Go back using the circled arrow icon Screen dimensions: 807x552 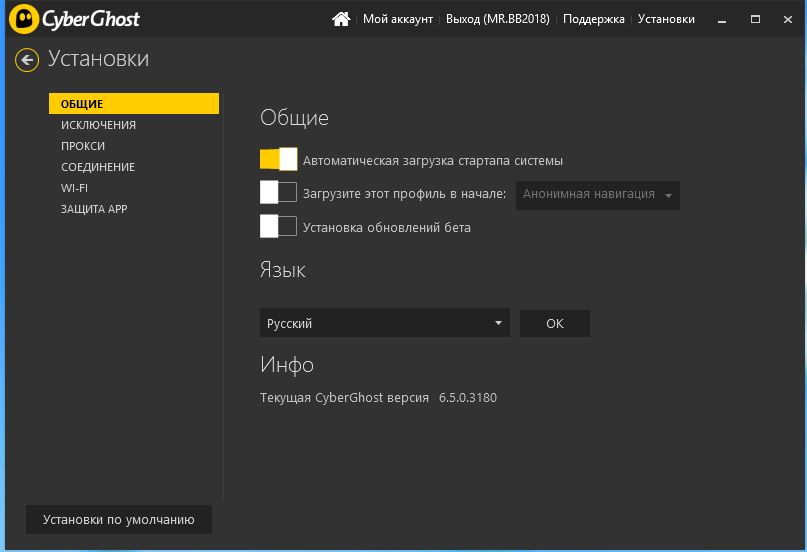pyautogui.click(x=27, y=60)
